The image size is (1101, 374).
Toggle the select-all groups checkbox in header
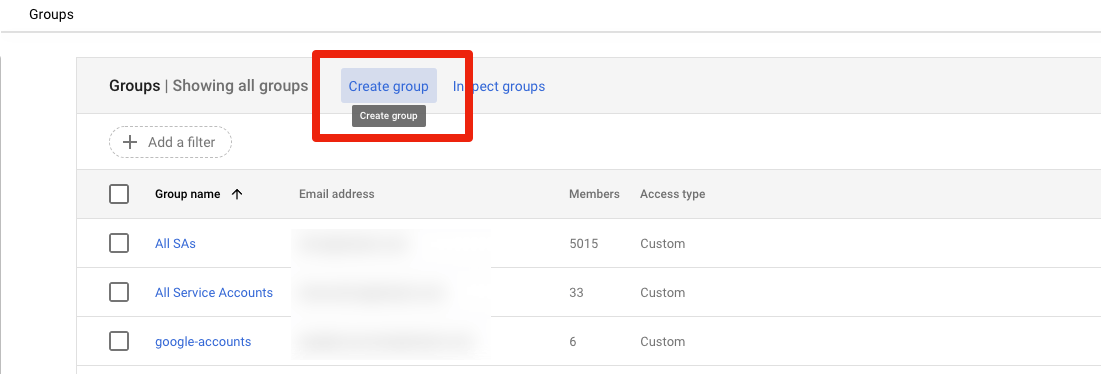[119, 194]
